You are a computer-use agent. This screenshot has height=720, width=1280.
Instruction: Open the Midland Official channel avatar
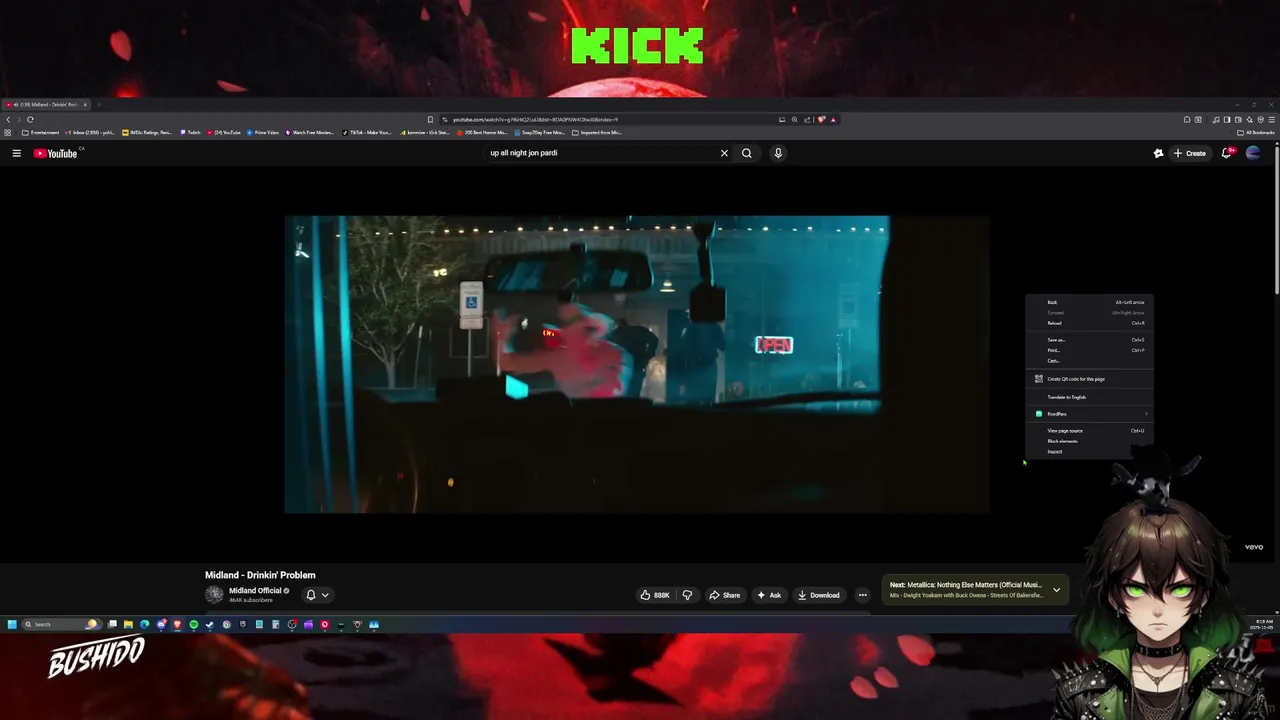214,595
